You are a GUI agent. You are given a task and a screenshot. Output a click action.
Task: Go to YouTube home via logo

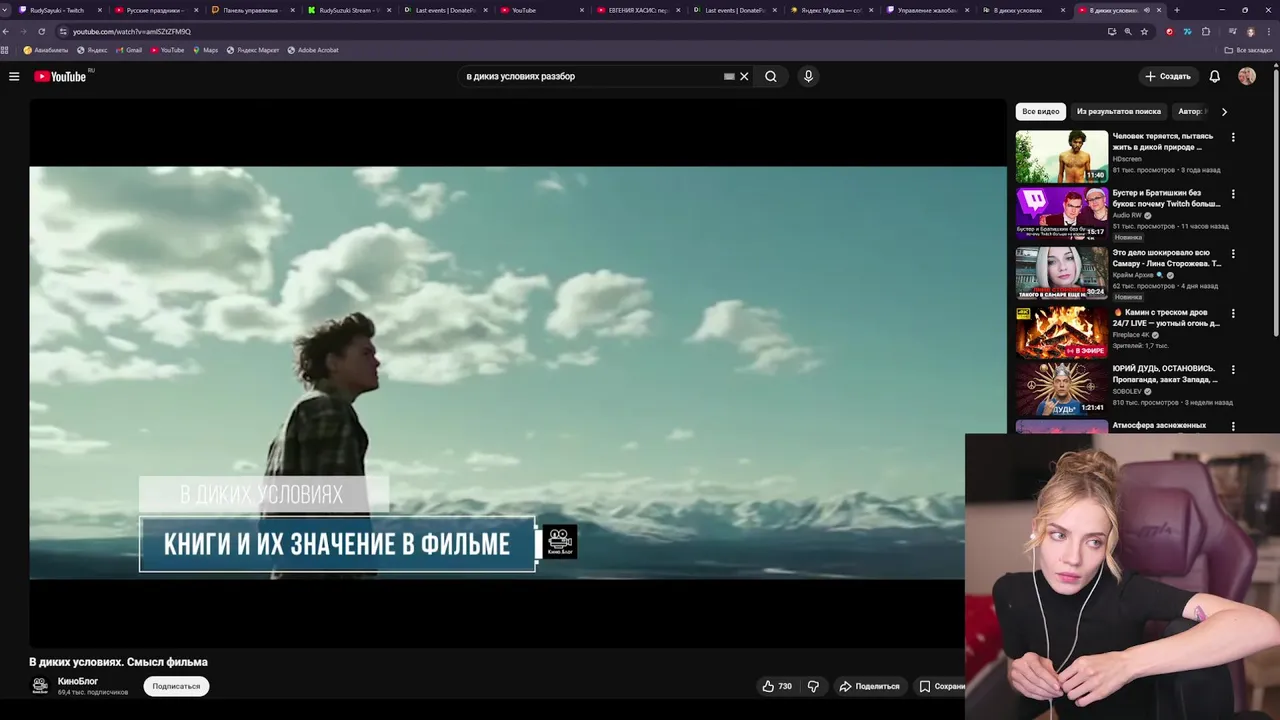point(61,76)
